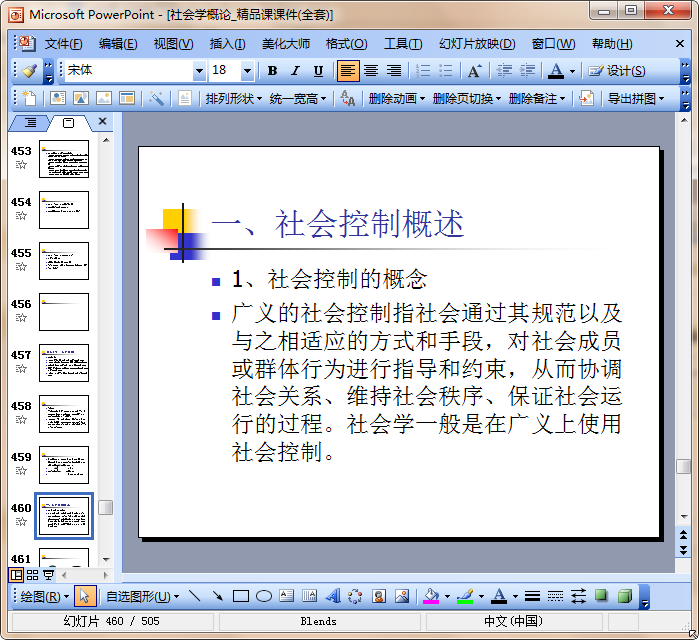This screenshot has width=699, height=640.
Task: Switch to slide sorter view
Action: pyautogui.click(x=32, y=575)
